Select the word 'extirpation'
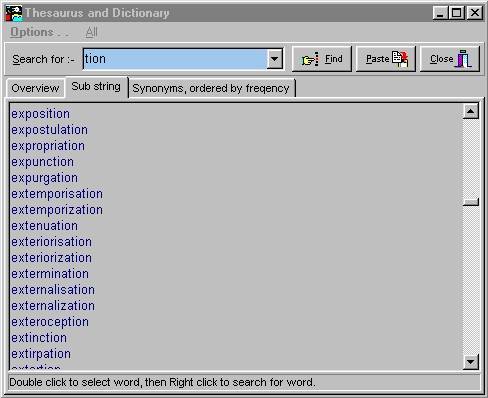Viewport: 488px width, 398px height. click(41, 354)
